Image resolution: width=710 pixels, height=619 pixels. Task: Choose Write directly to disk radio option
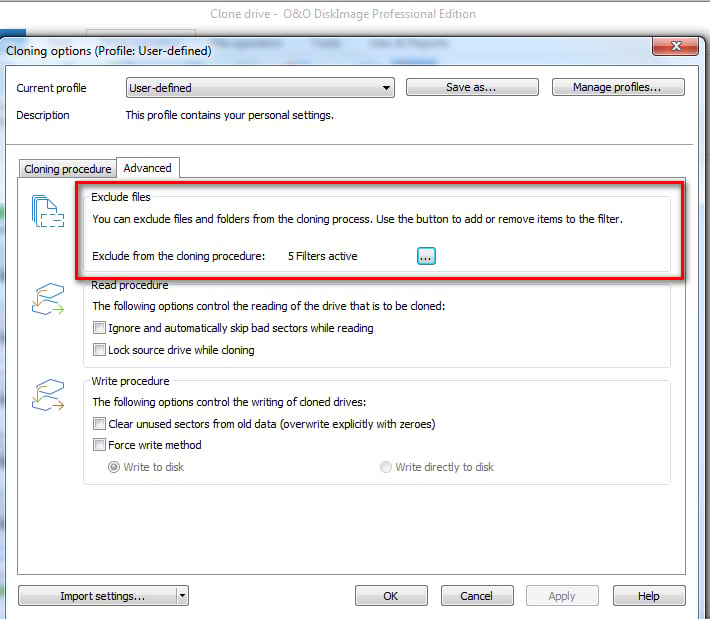[x=385, y=467]
